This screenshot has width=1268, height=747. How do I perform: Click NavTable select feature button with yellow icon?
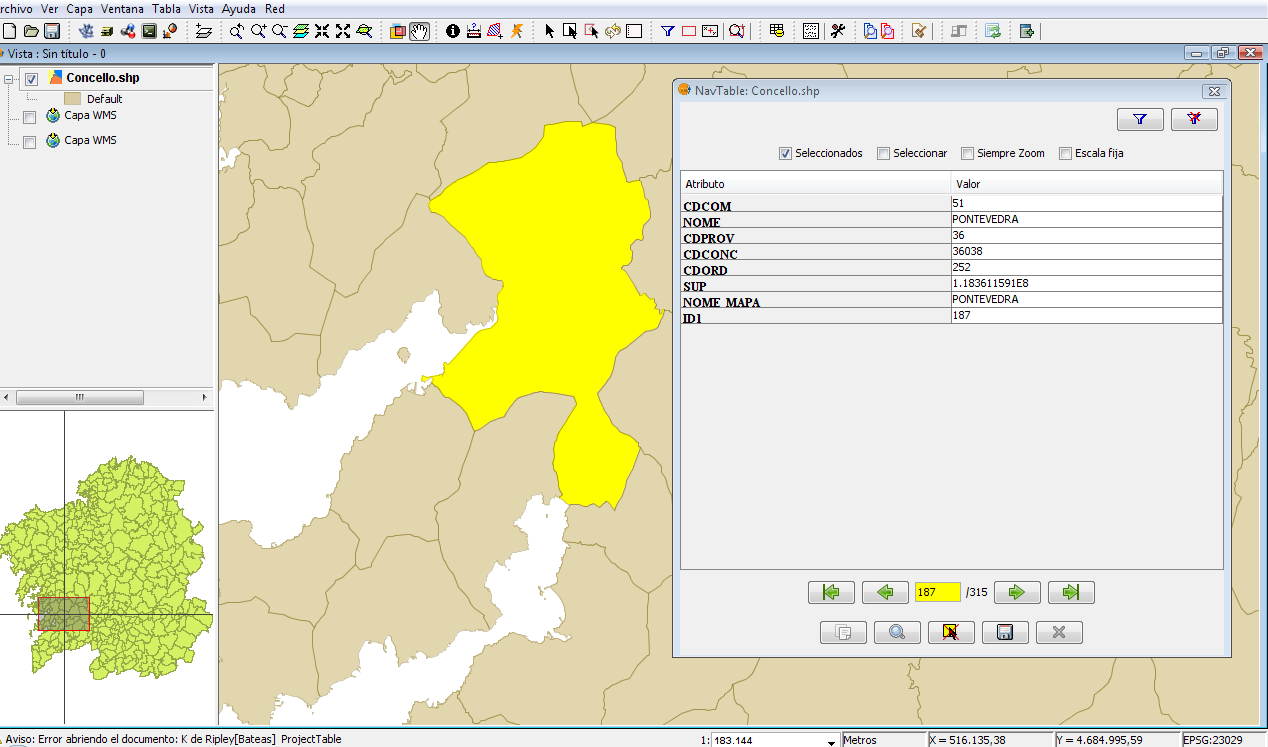click(951, 632)
